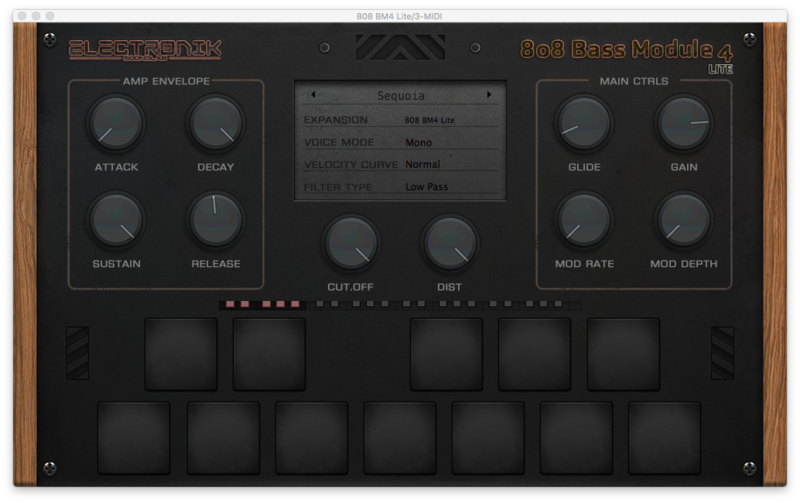Screen dimensions: 800x503
Task: Trigger the second pad in lower row
Action: click(223, 438)
